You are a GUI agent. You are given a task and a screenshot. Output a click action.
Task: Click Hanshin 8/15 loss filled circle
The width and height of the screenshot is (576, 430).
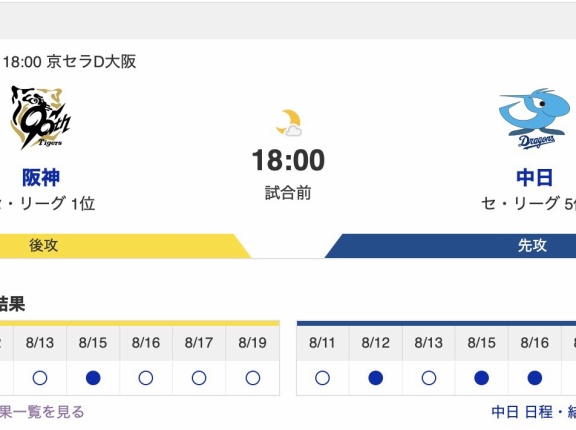tap(93, 378)
